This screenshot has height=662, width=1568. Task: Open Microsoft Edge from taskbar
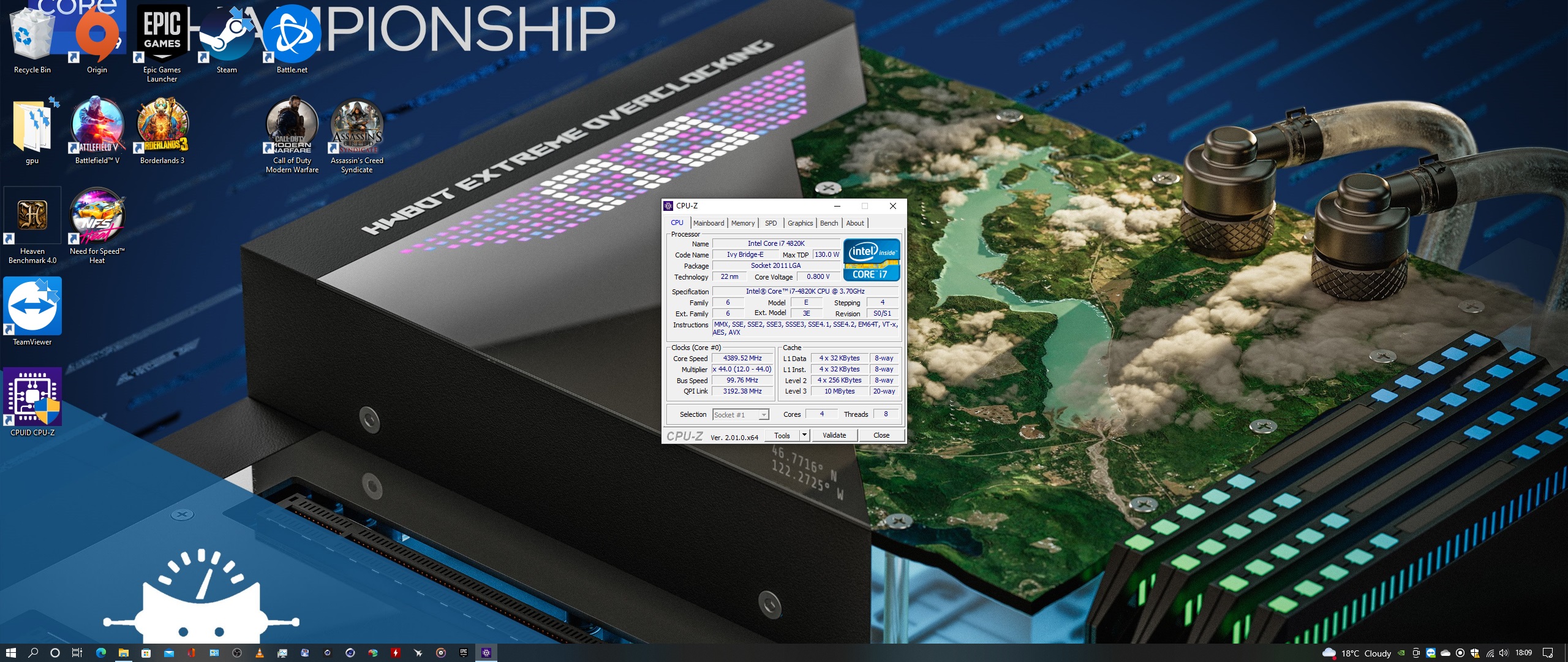pos(101,653)
